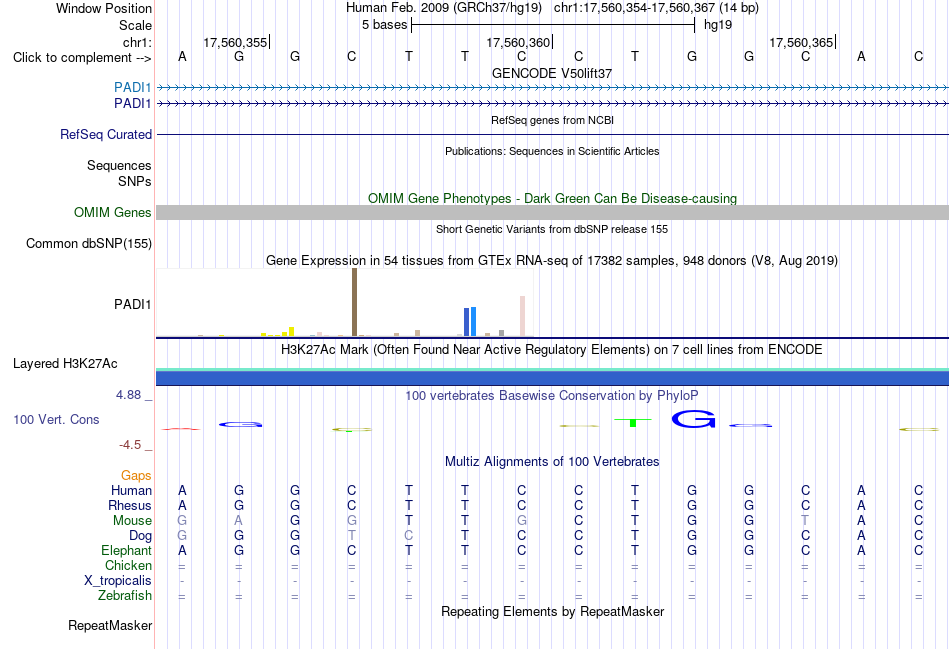The image size is (950, 649).
Task: Select the Human alignment row label
Action: point(131,490)
